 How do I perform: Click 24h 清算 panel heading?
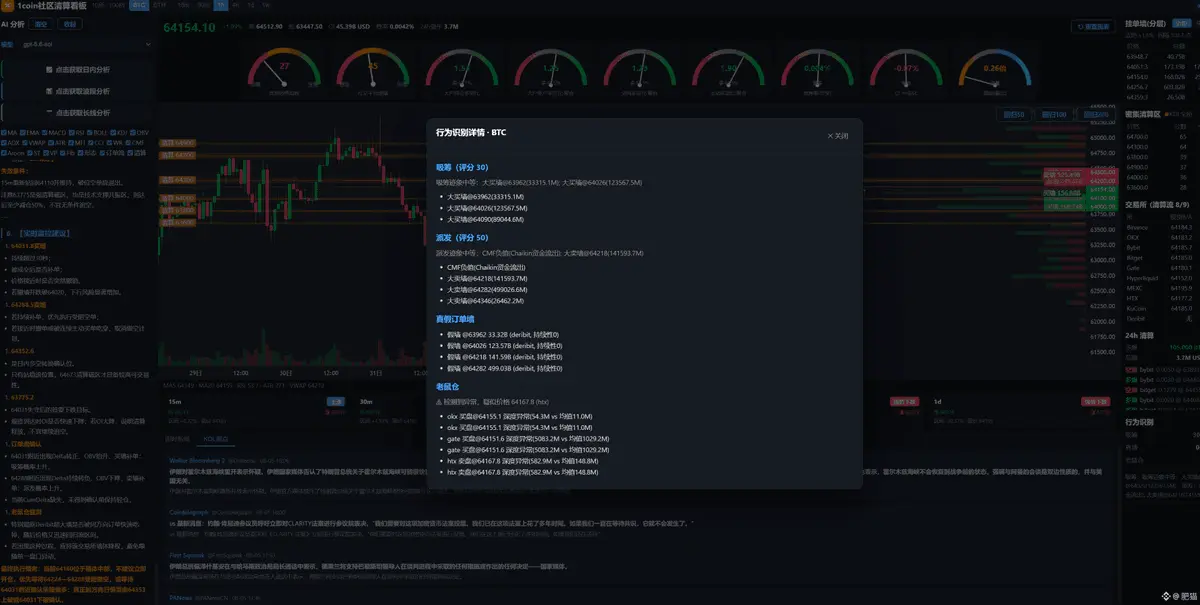tap(1141, 334)
